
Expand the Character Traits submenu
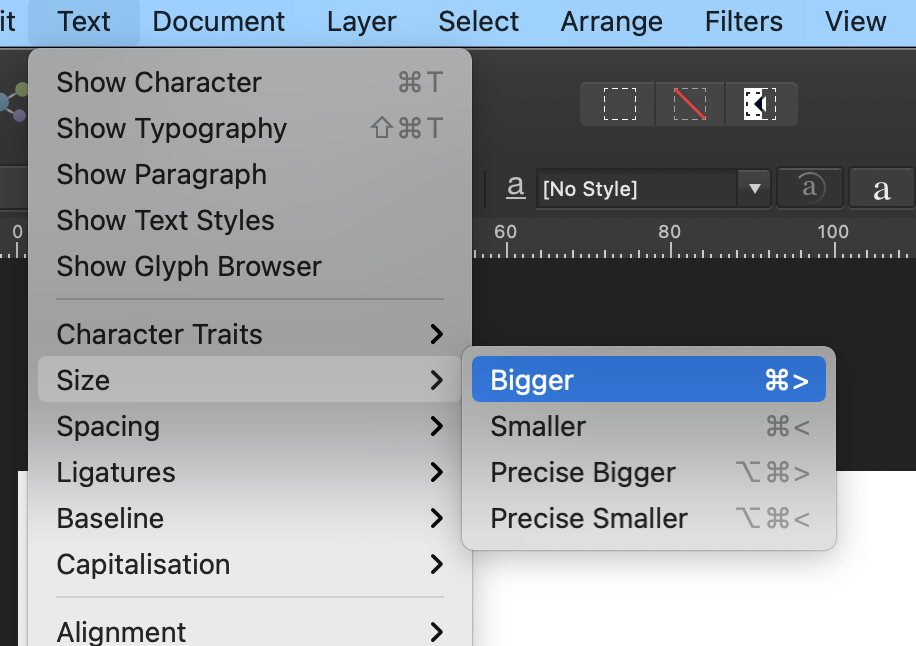pos(160,333)
